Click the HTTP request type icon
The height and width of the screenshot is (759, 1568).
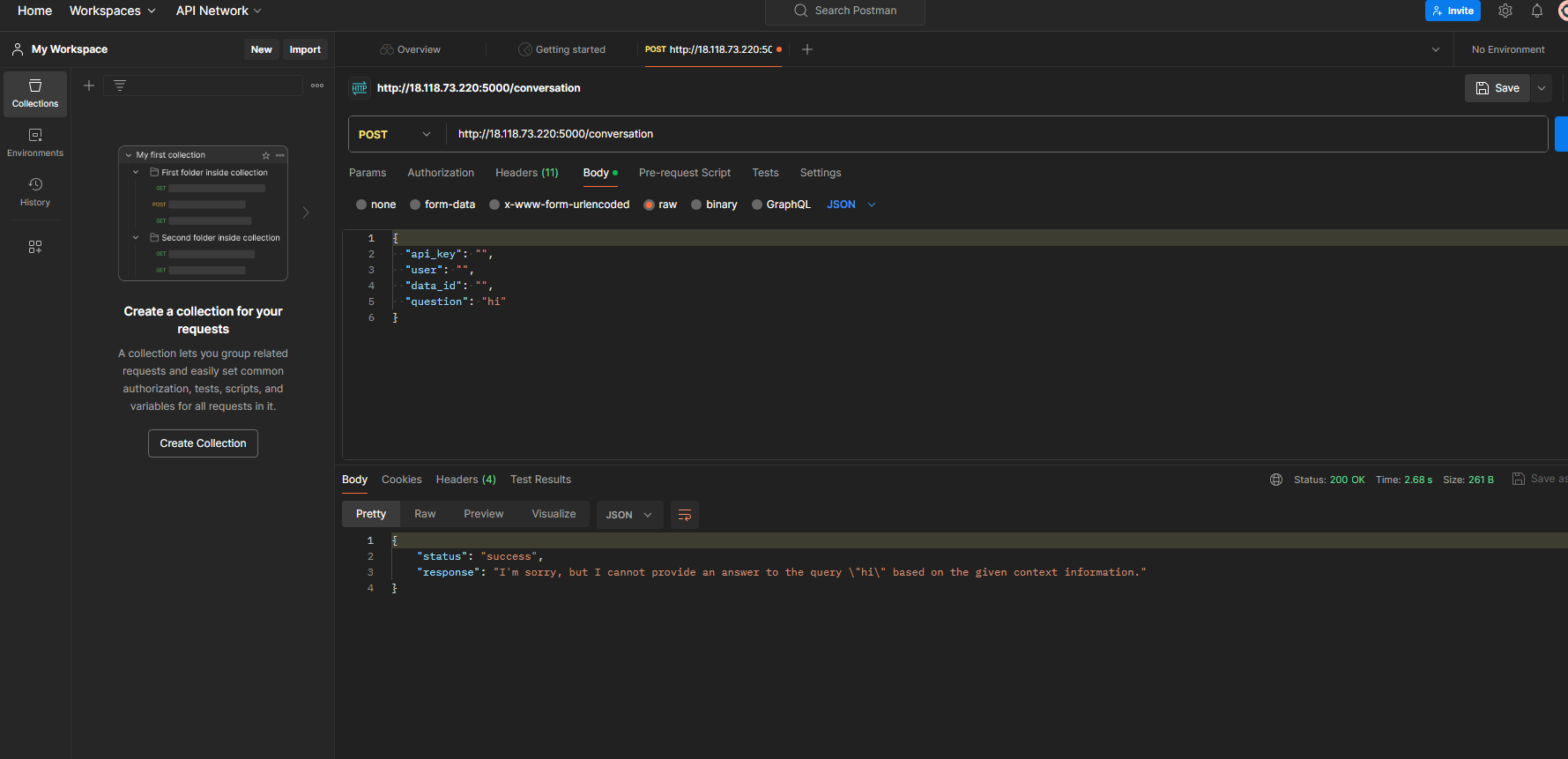360,88
